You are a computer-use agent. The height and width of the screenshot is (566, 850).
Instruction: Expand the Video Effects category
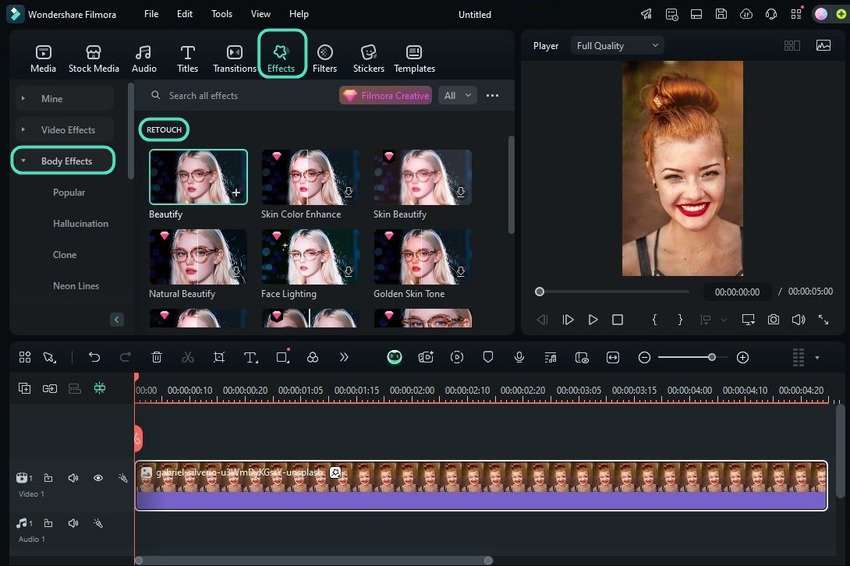click(67, 130)
